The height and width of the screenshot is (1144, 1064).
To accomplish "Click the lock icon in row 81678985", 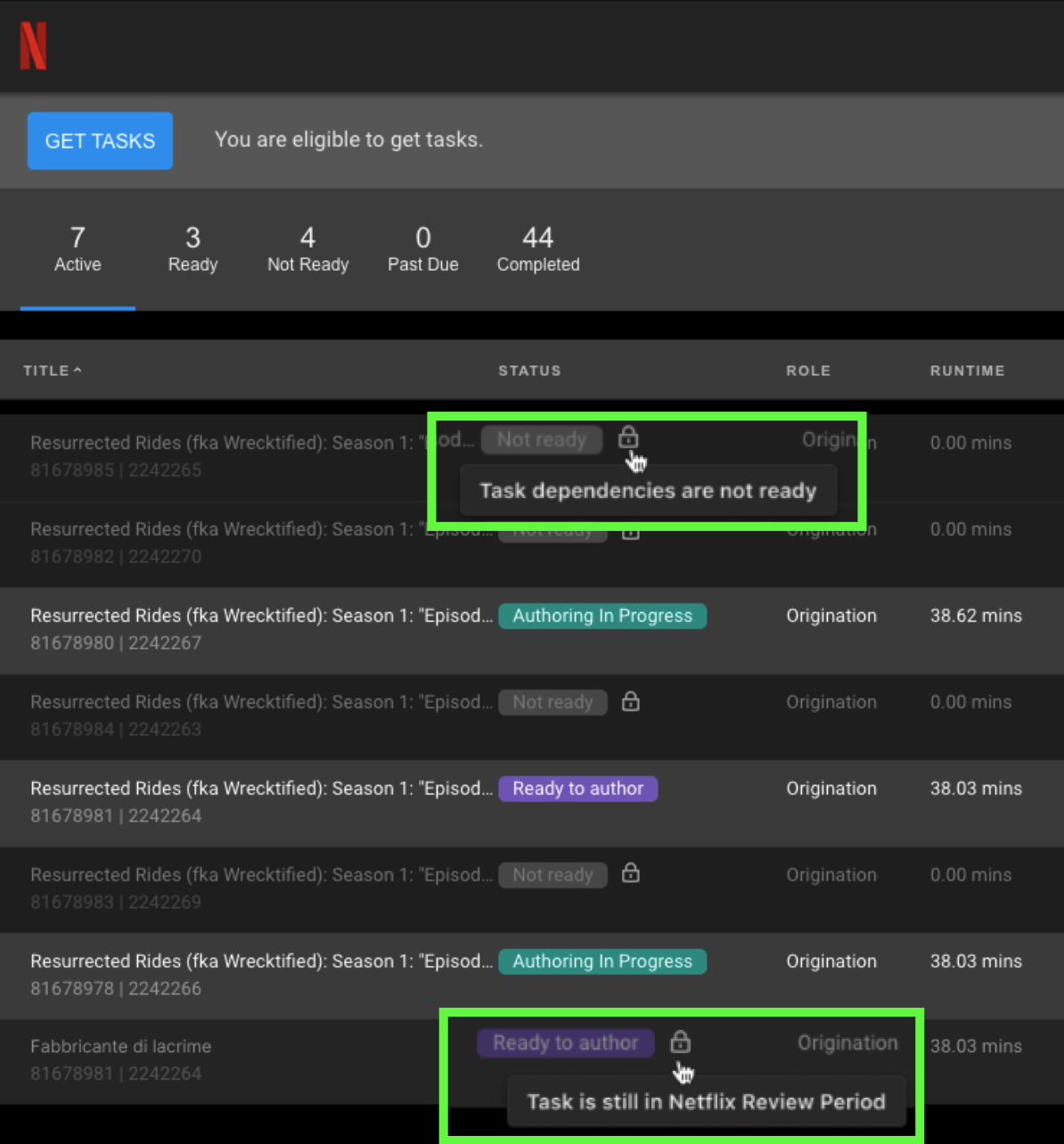I will (628, 437).
